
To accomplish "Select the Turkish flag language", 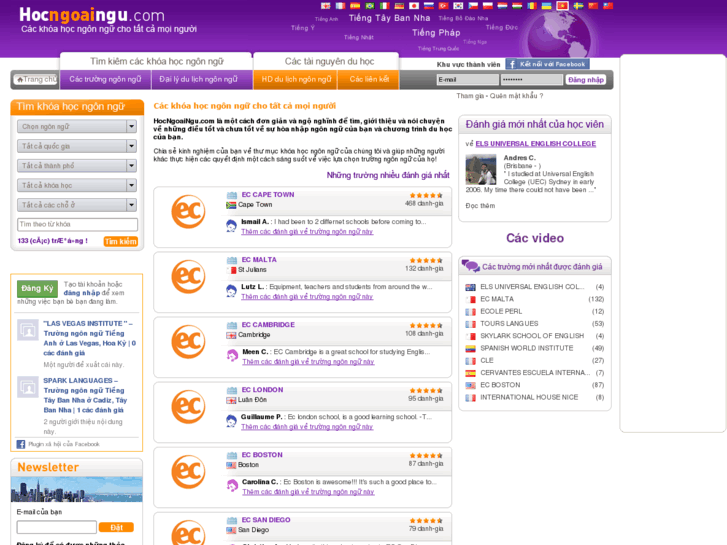I will click(x=444, y=6).
